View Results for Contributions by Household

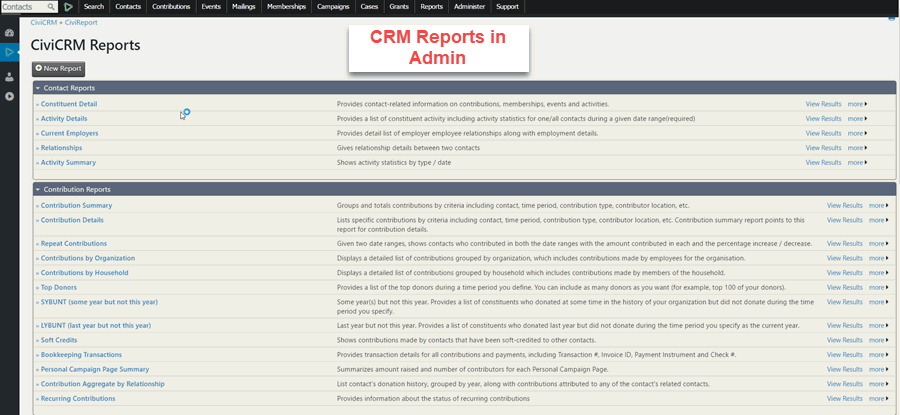[x=844, y=273]
